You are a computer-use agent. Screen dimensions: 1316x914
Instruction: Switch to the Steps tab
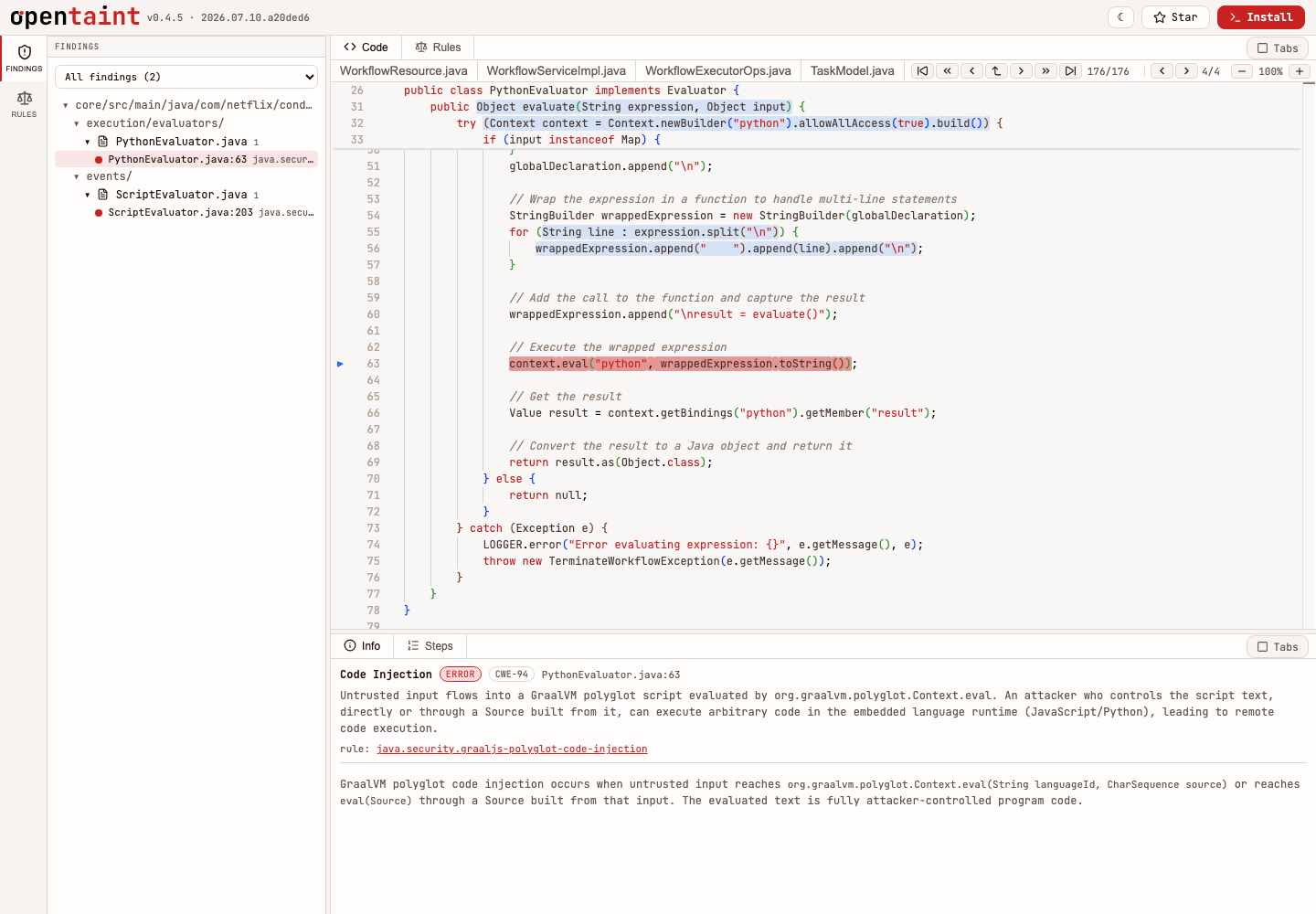[430, 646]
